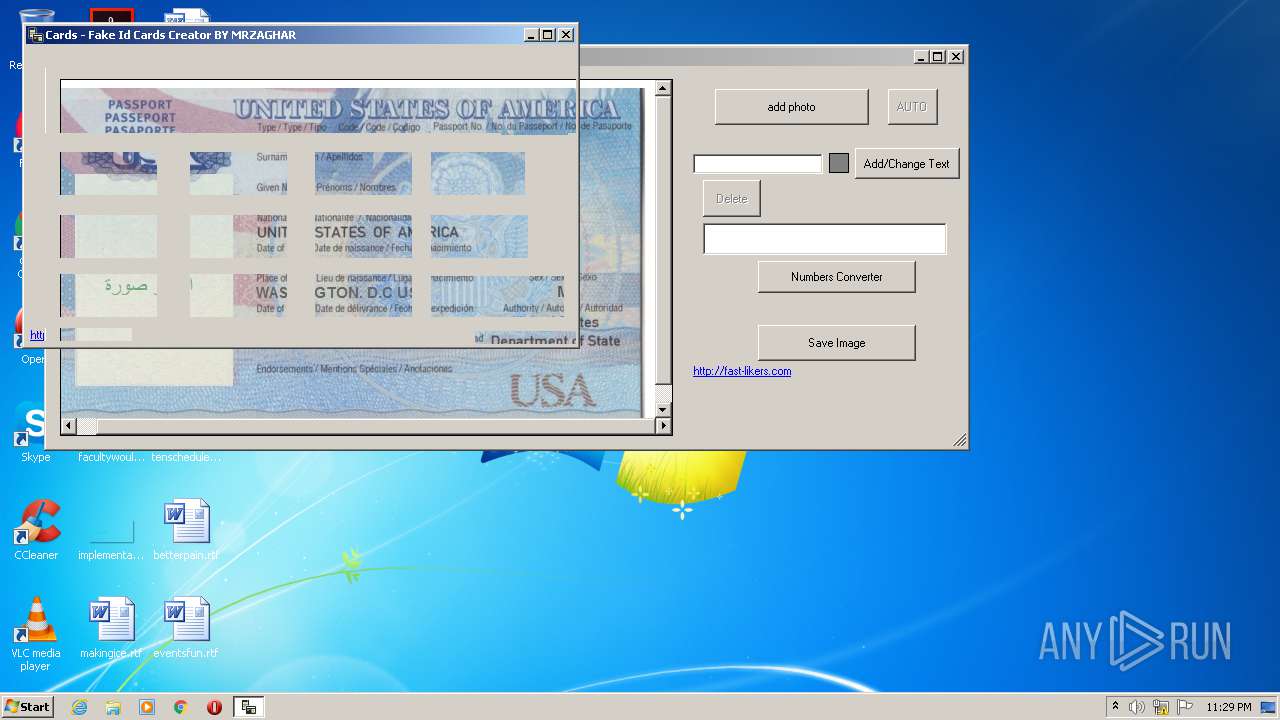This screenshot has height=720, width=1280.
Task: Launch Internet Explorer from the taskbar
Action: point(80,707)
